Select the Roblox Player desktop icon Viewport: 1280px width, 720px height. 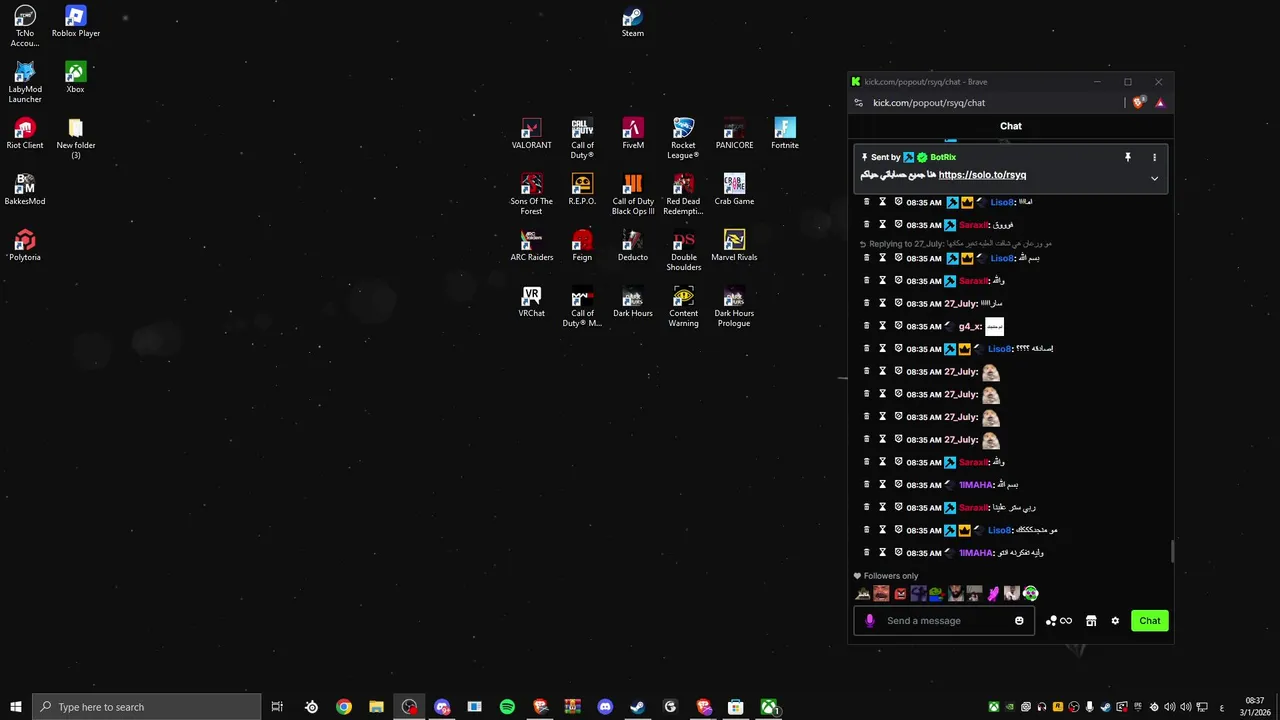76,22
